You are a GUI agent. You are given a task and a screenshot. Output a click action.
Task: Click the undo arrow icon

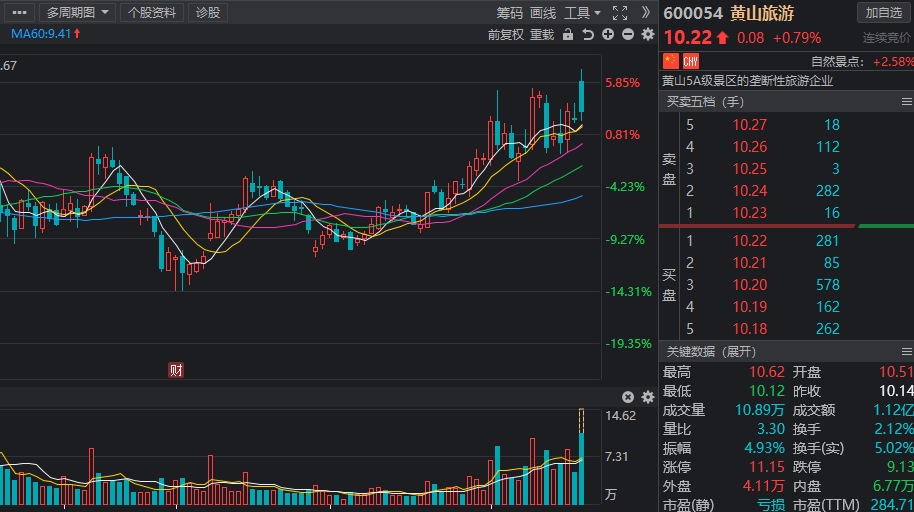point(588,35)
